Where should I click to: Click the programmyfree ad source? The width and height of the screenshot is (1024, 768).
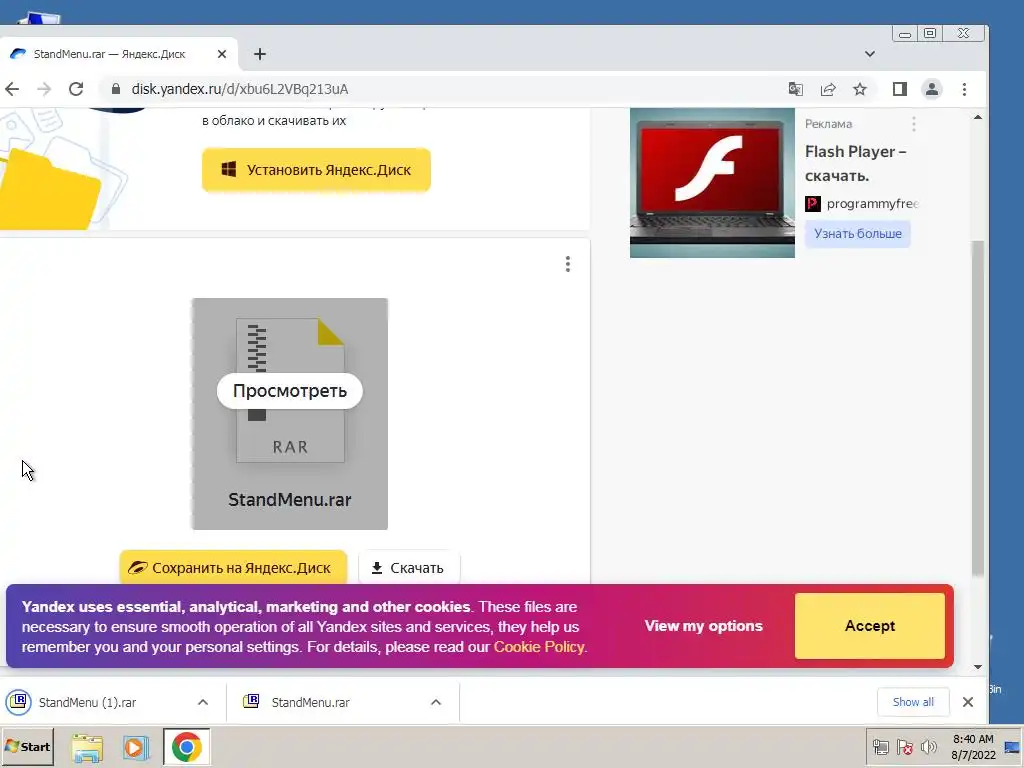click(862, 204)
